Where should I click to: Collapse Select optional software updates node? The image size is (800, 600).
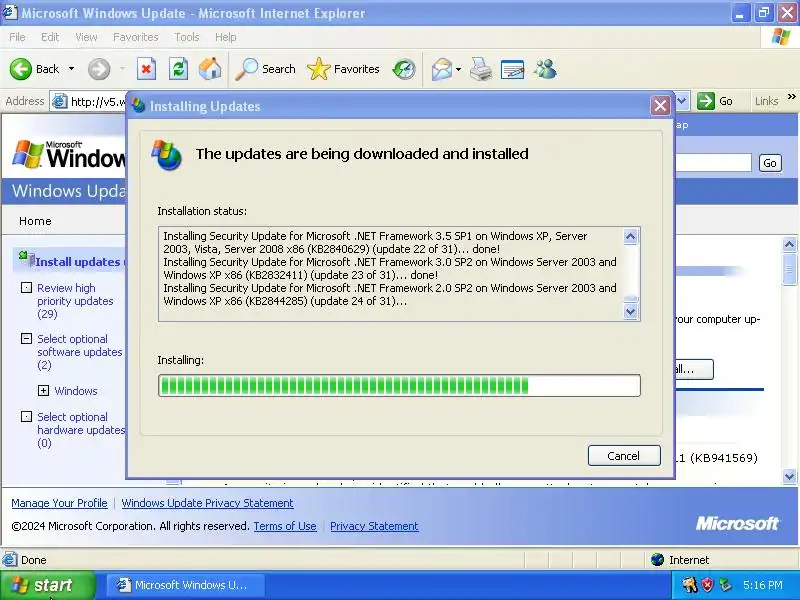pyautogui.click(x=26, y=338)
